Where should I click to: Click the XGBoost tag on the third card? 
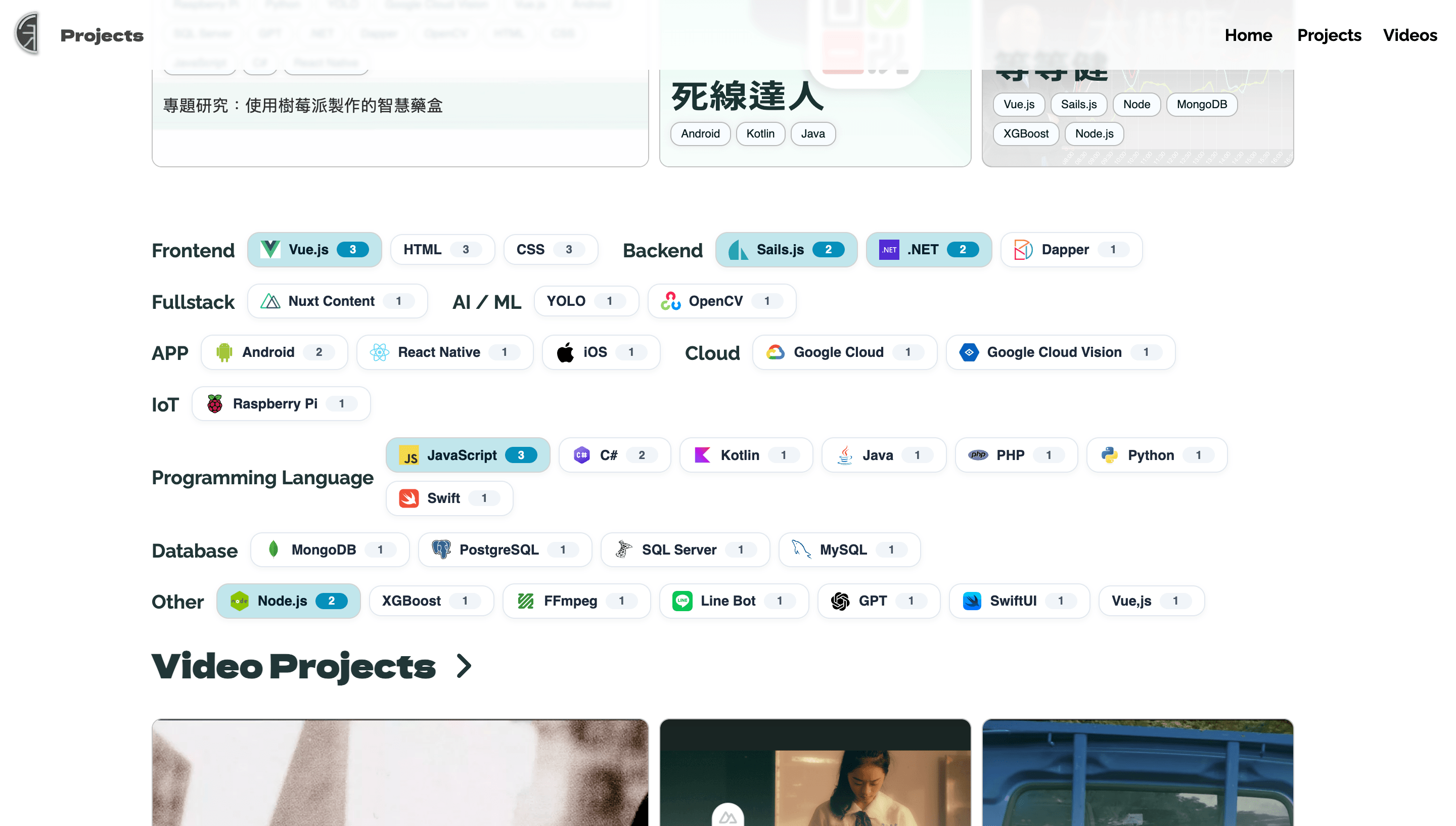coord(1025,134)
